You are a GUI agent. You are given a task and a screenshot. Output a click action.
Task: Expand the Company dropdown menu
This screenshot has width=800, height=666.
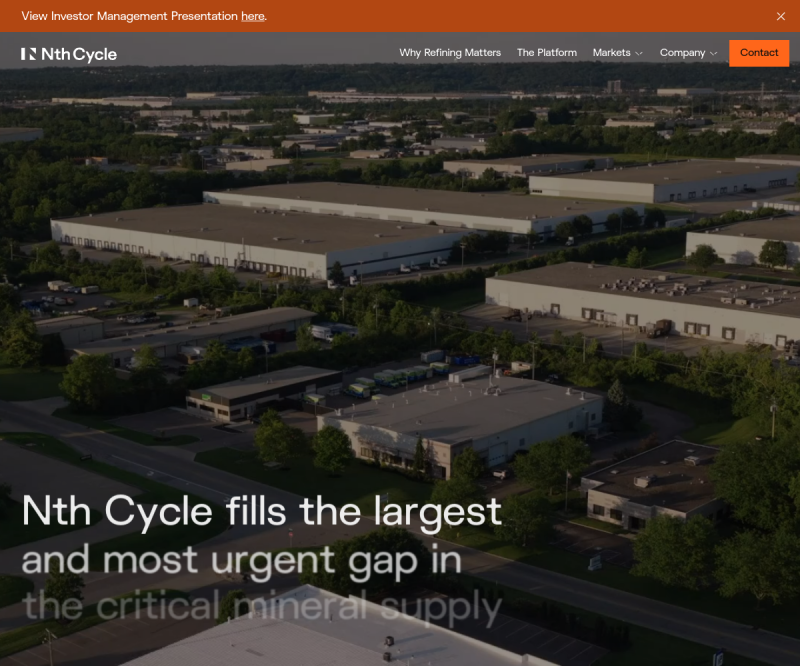click(x=688, y=53)
